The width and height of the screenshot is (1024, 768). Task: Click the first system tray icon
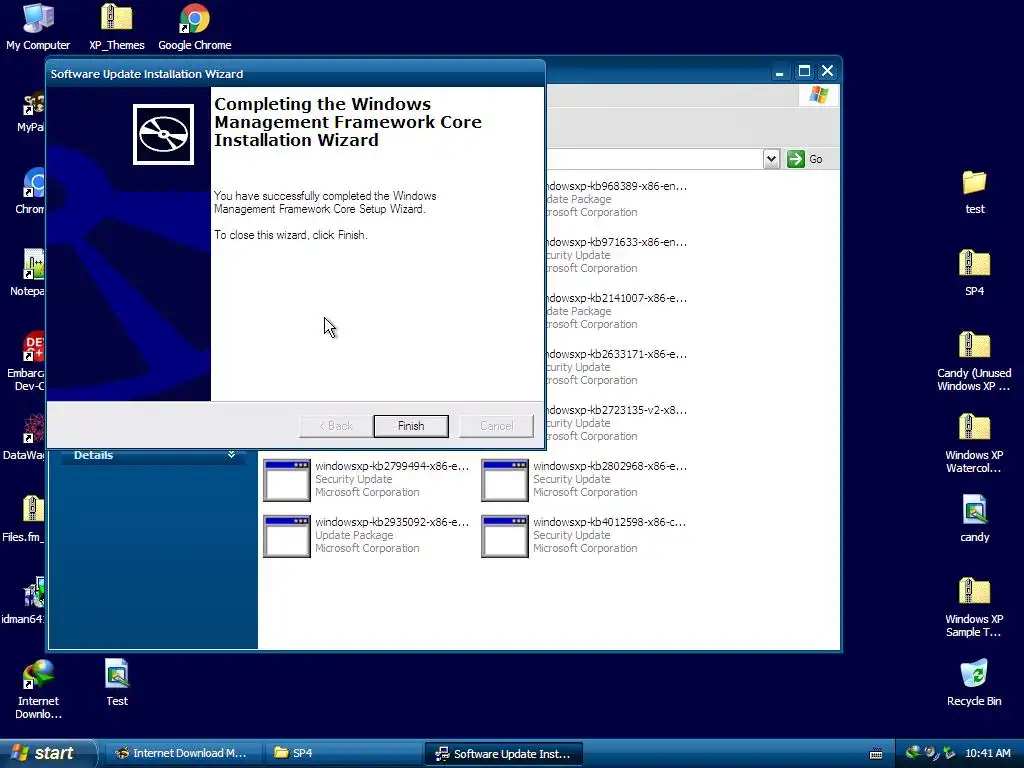pyautogui.click(x=912, y=753)
